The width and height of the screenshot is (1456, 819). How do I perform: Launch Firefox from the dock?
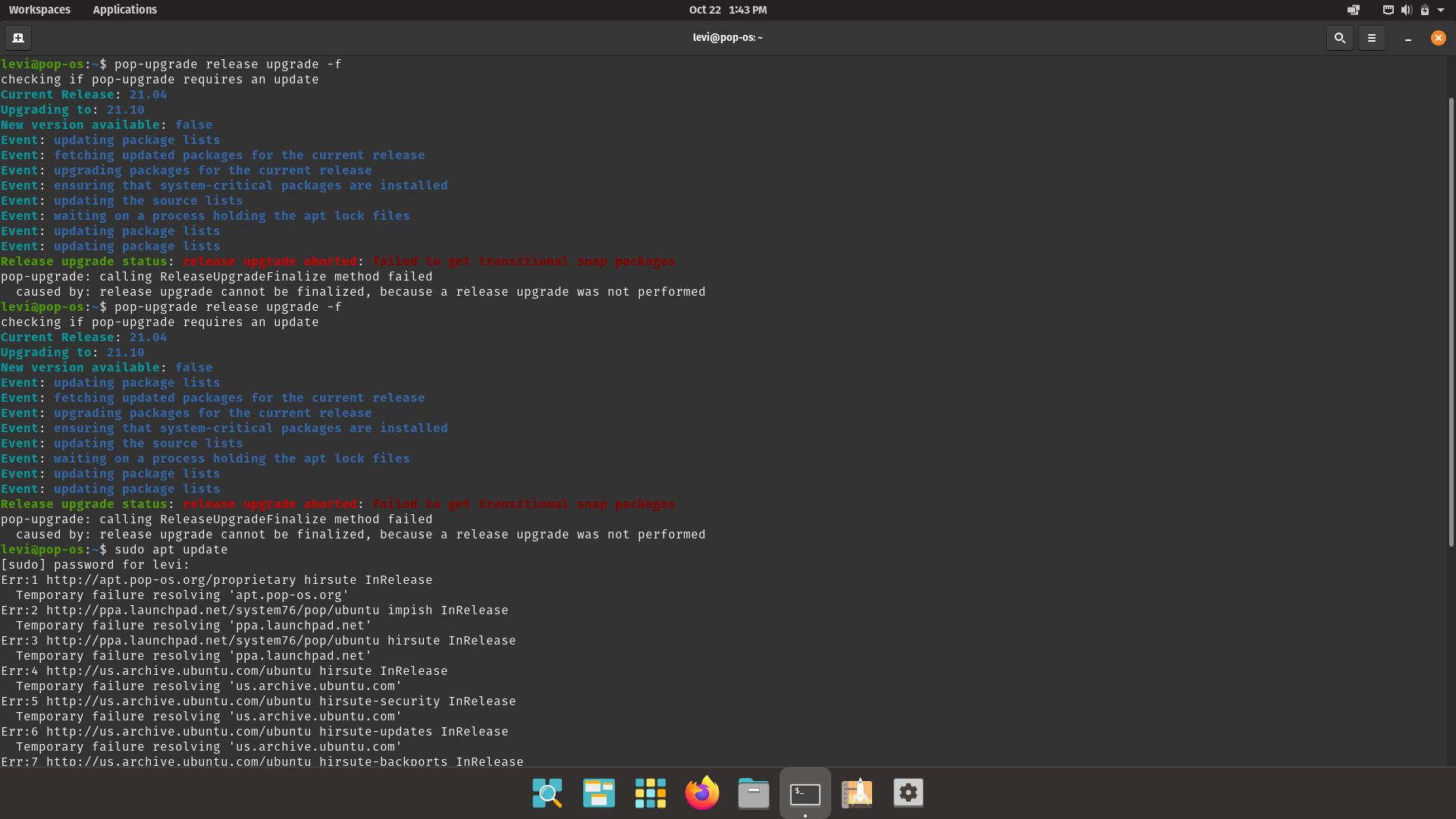702,793
